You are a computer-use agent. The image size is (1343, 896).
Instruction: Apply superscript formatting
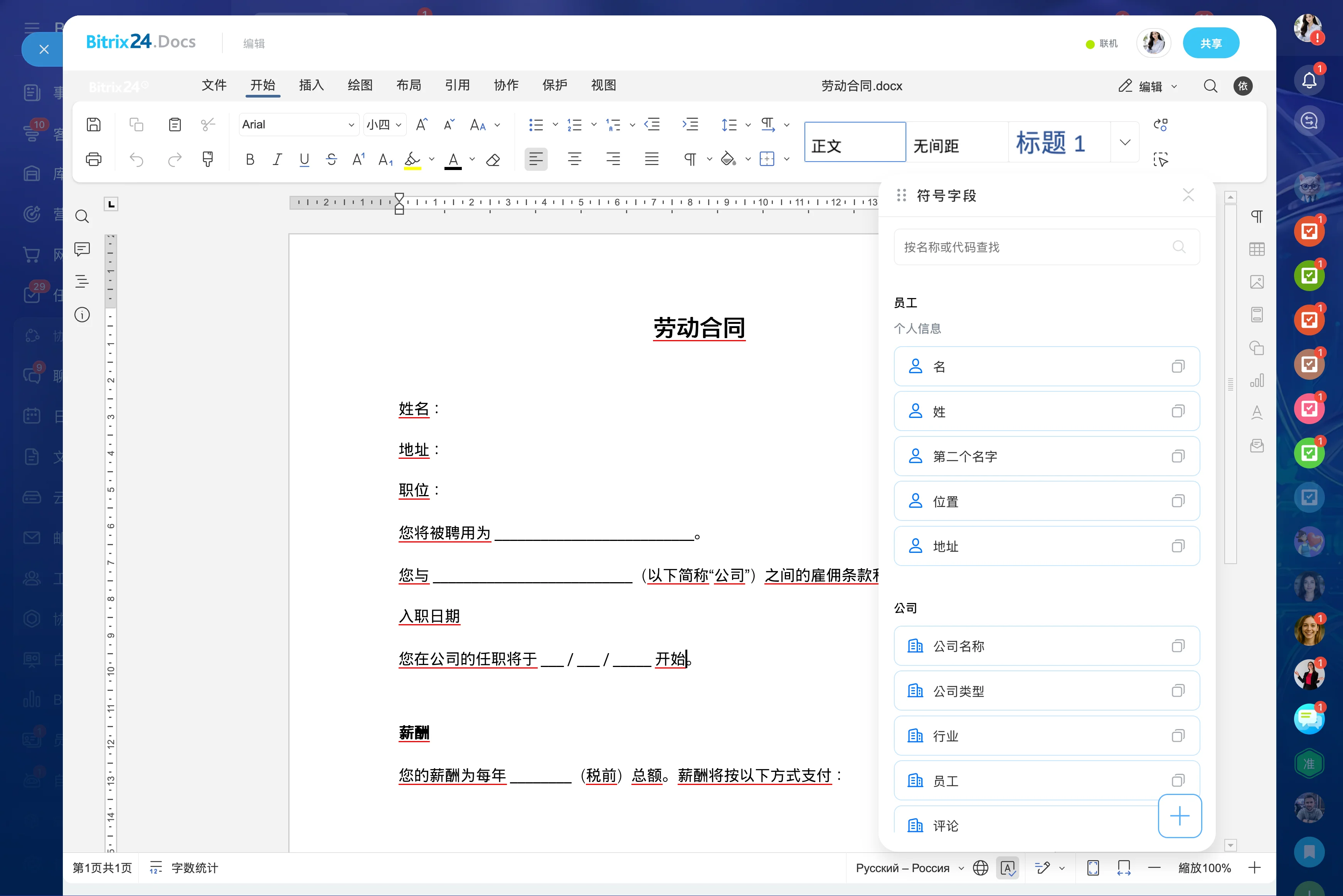click(x=359, y=160)
